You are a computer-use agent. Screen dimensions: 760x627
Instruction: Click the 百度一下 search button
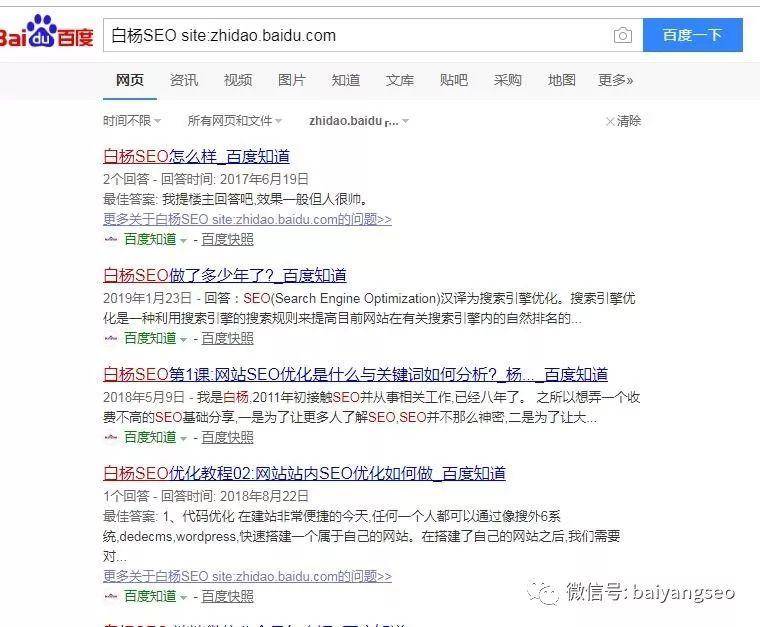point(693,35)
